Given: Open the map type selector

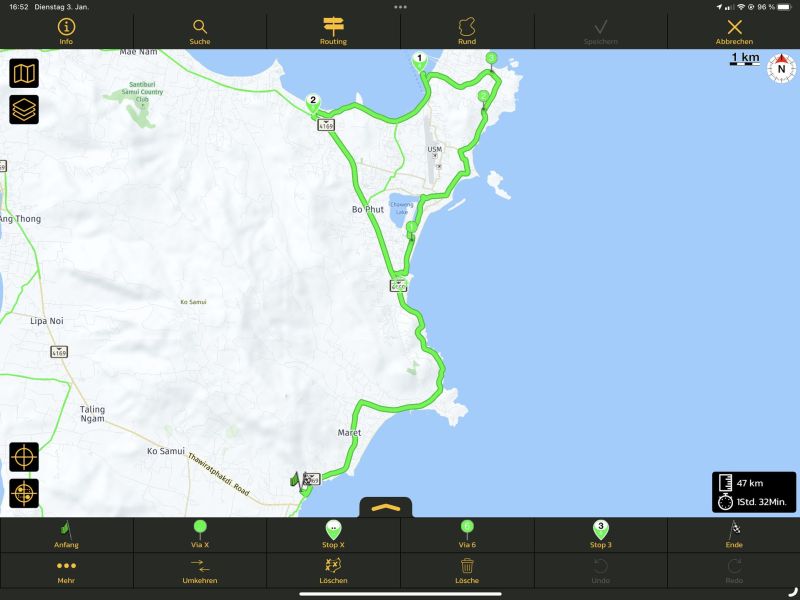Looking at the screenshot, I should pos(24,73).
